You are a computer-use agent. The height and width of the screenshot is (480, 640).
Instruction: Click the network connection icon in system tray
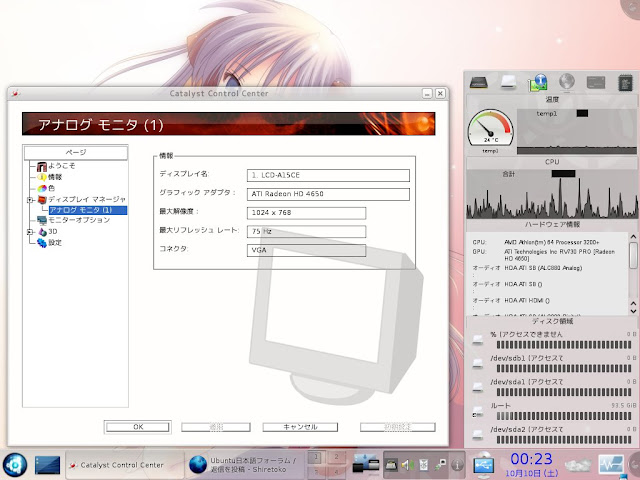click(440, 464)
